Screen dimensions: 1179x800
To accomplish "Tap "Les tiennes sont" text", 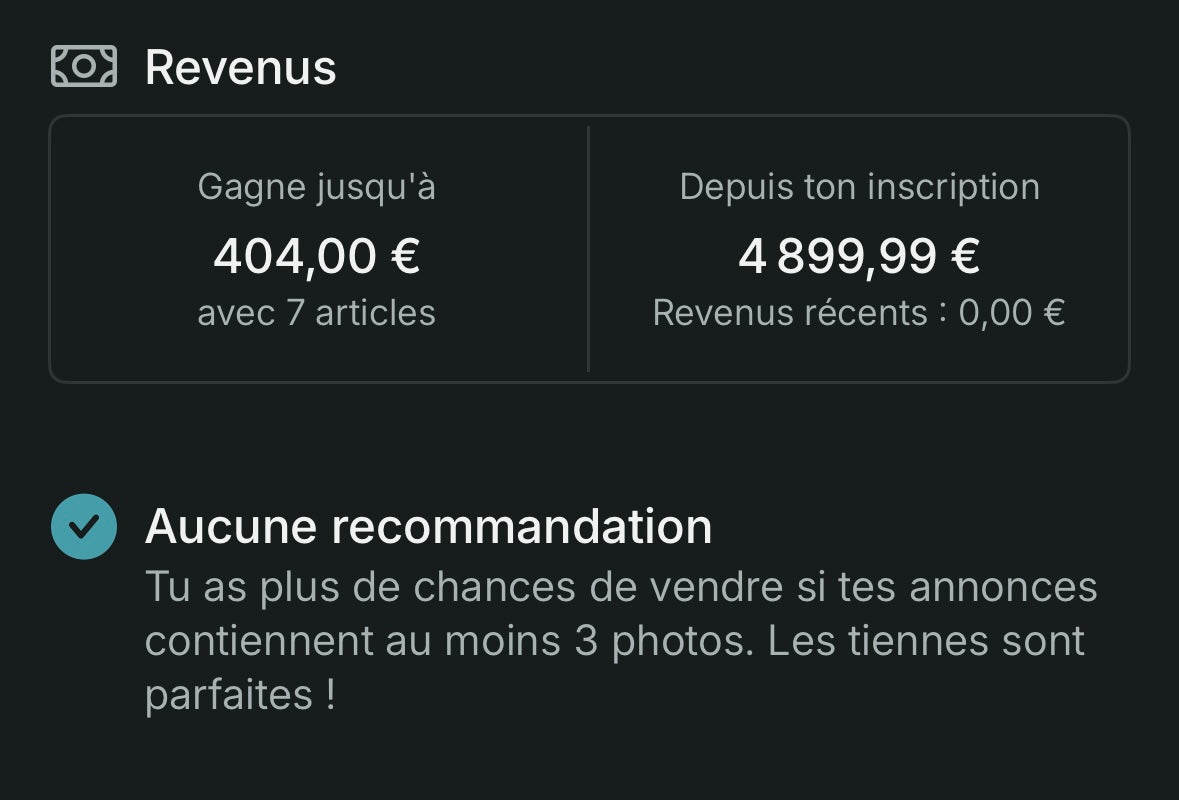I will coord(926,641).
